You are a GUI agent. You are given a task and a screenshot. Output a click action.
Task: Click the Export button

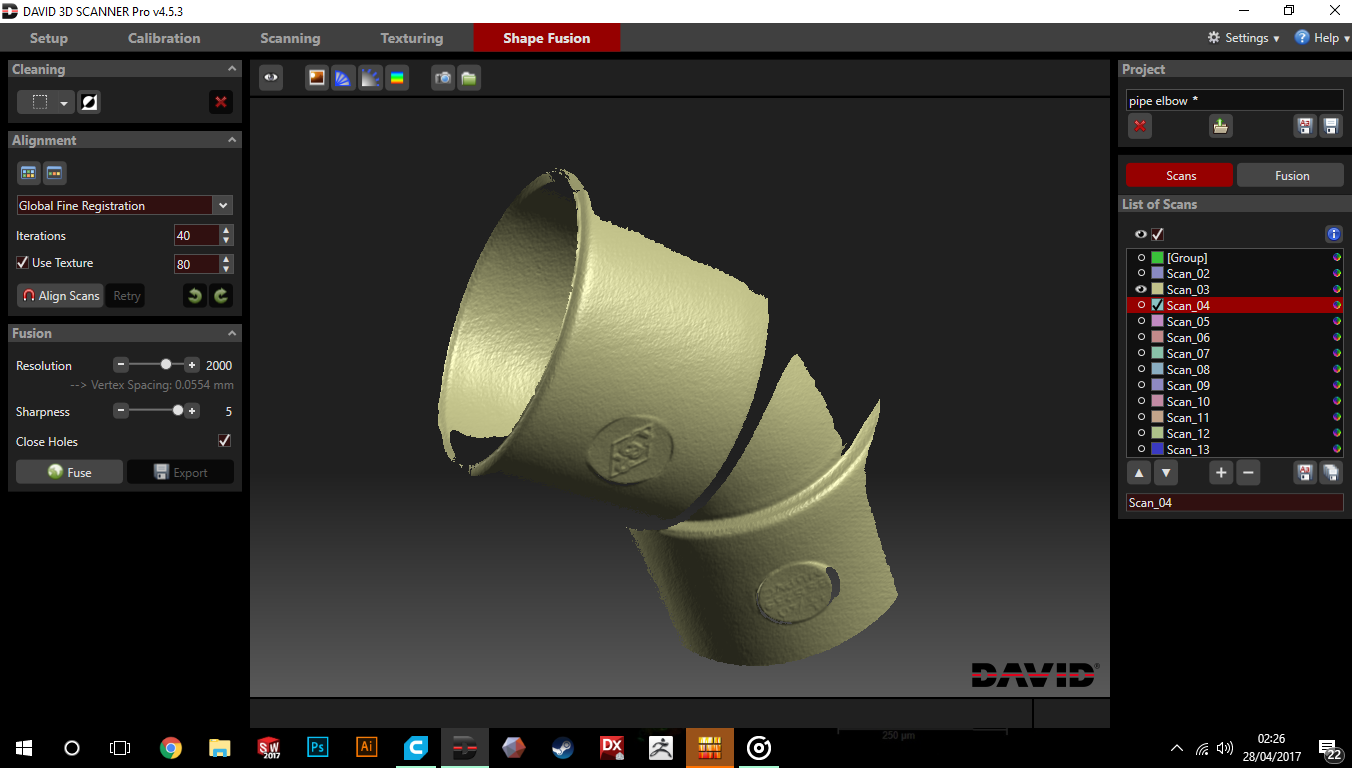pos(180,472)
